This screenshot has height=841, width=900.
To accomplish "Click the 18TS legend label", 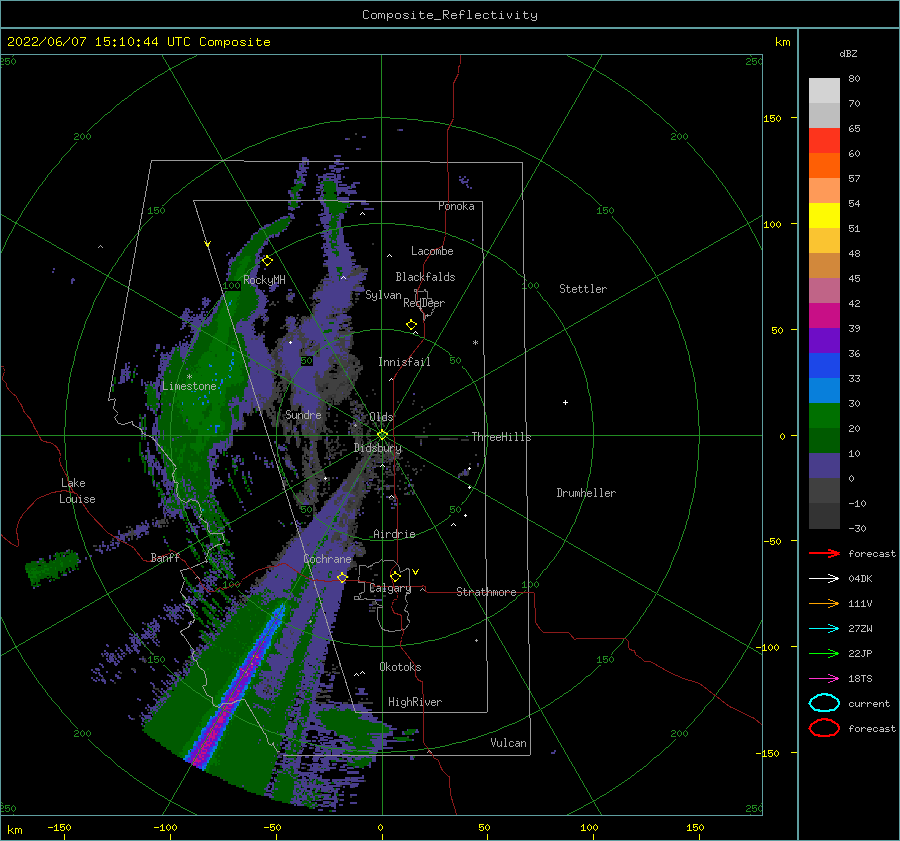I will [860, 679].
